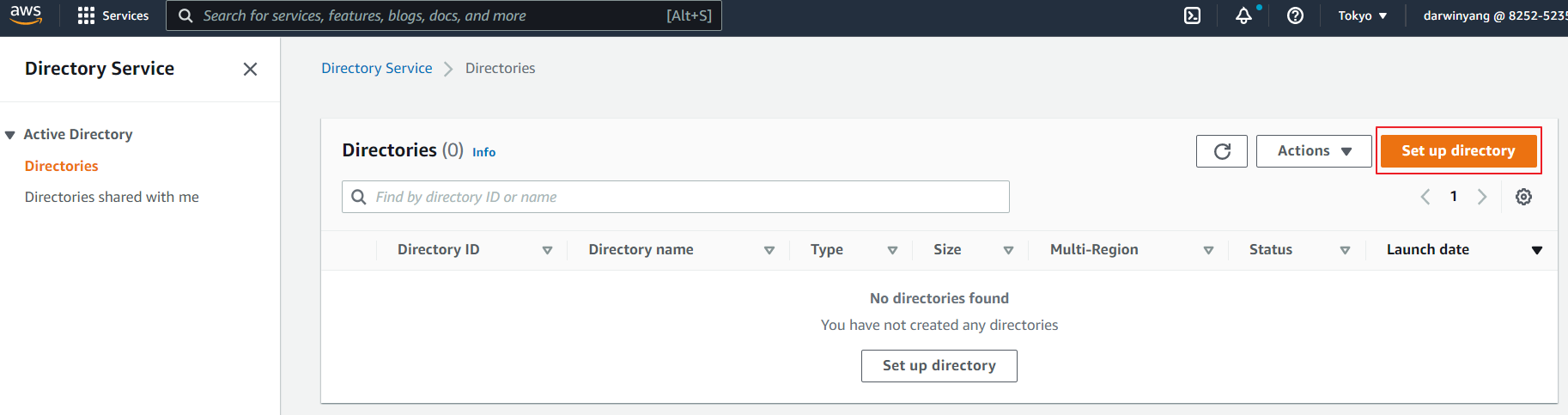Open Directories shared with me
The image size is (1568, 415).
(112, 197)
